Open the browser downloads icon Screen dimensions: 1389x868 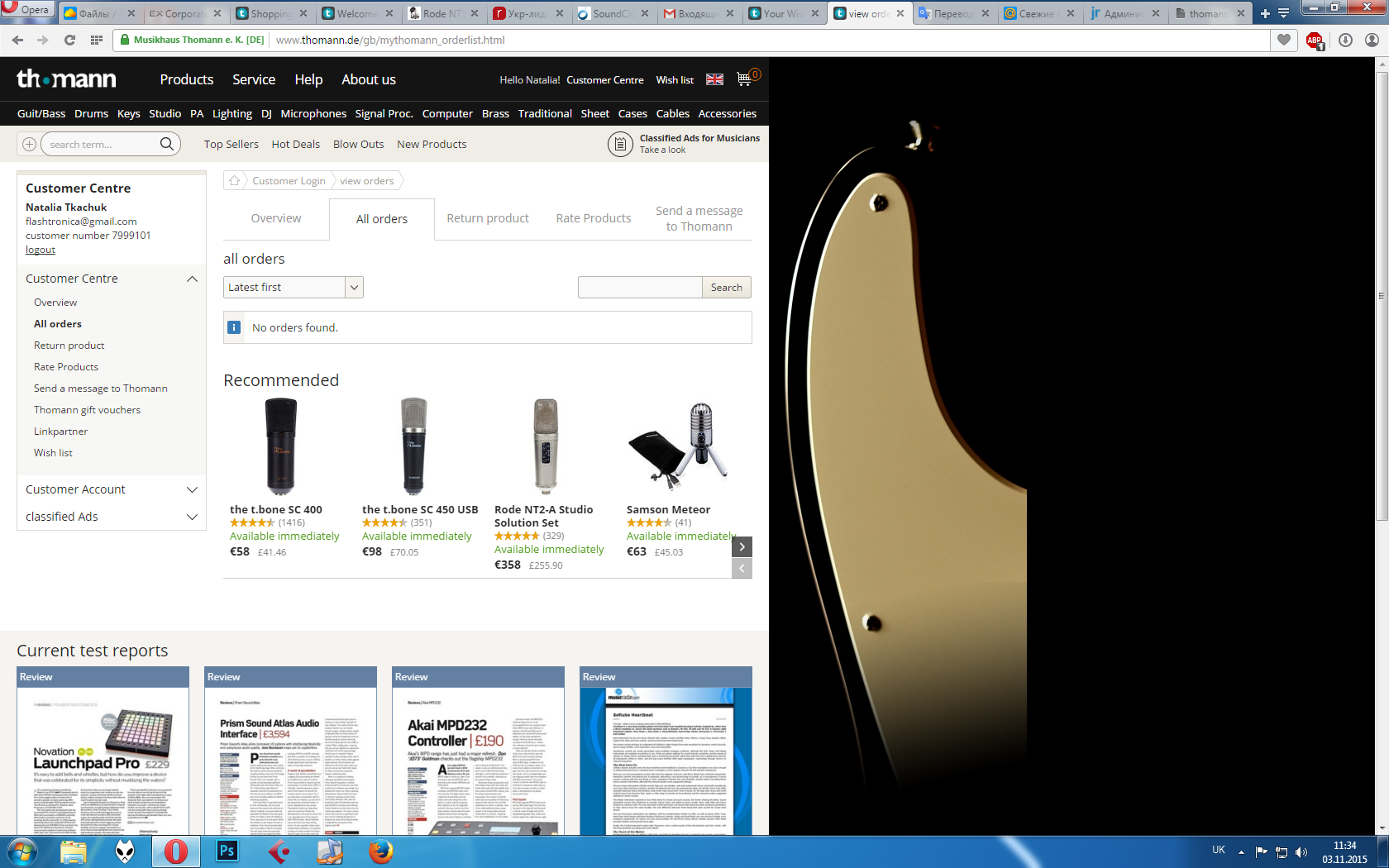(x=1345, y=40)
